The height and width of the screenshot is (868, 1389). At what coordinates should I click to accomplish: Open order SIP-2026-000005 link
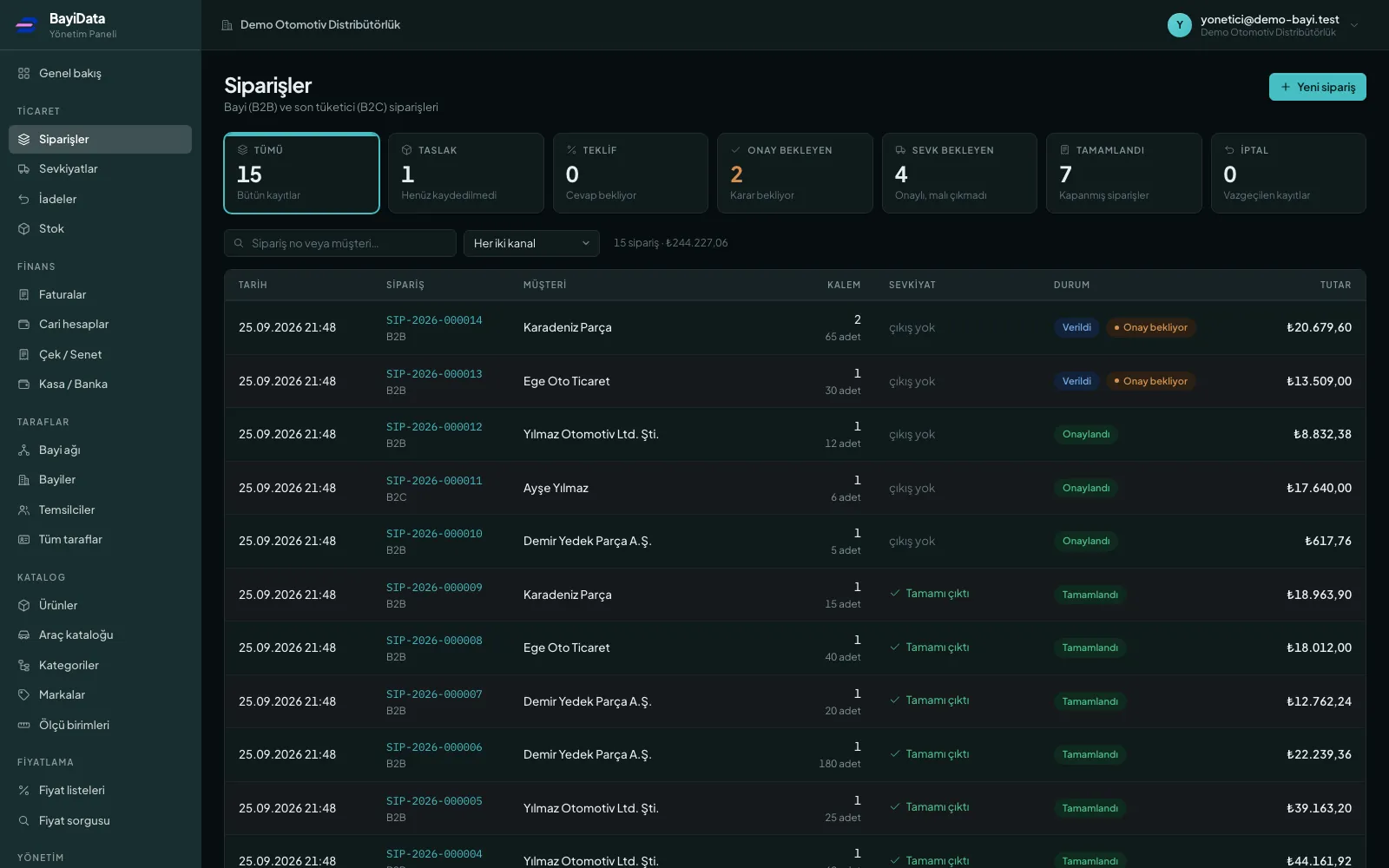[x=434, y=801]
